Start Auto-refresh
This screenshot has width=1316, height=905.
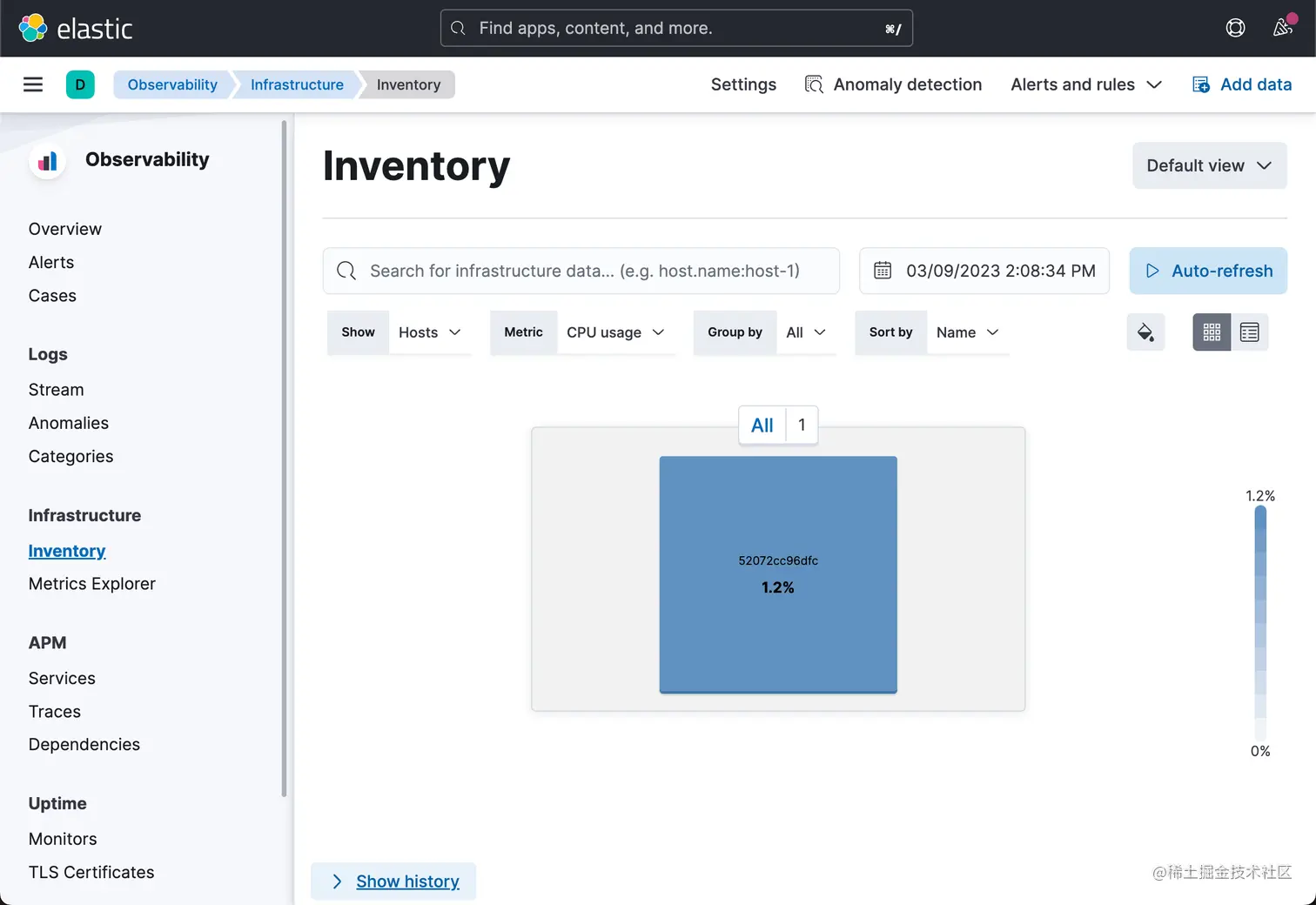click(1208, 271)
